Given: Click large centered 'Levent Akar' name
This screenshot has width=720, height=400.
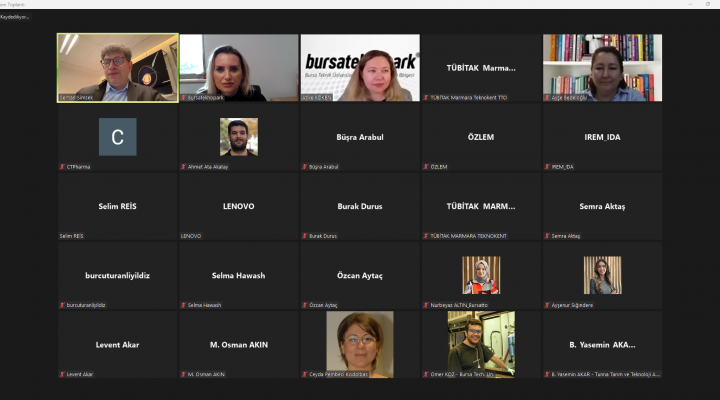Looking at the screenshot, I should (118, 344).
